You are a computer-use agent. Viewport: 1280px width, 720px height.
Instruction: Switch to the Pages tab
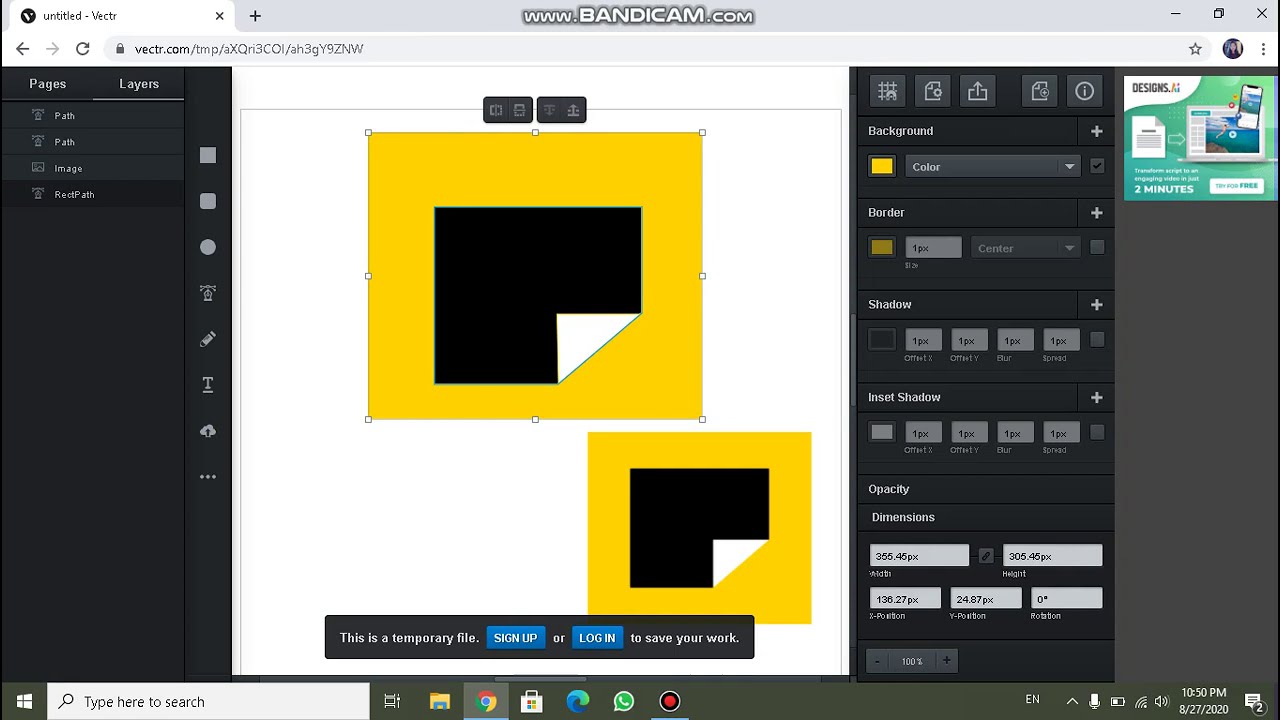point(47,84)
